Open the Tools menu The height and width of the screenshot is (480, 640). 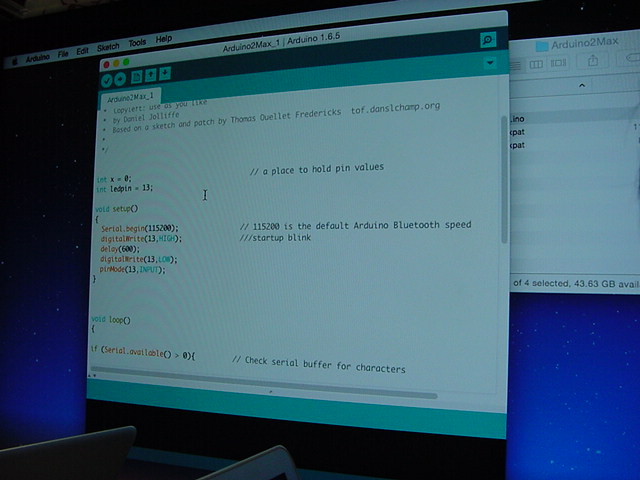click(137, 43)
